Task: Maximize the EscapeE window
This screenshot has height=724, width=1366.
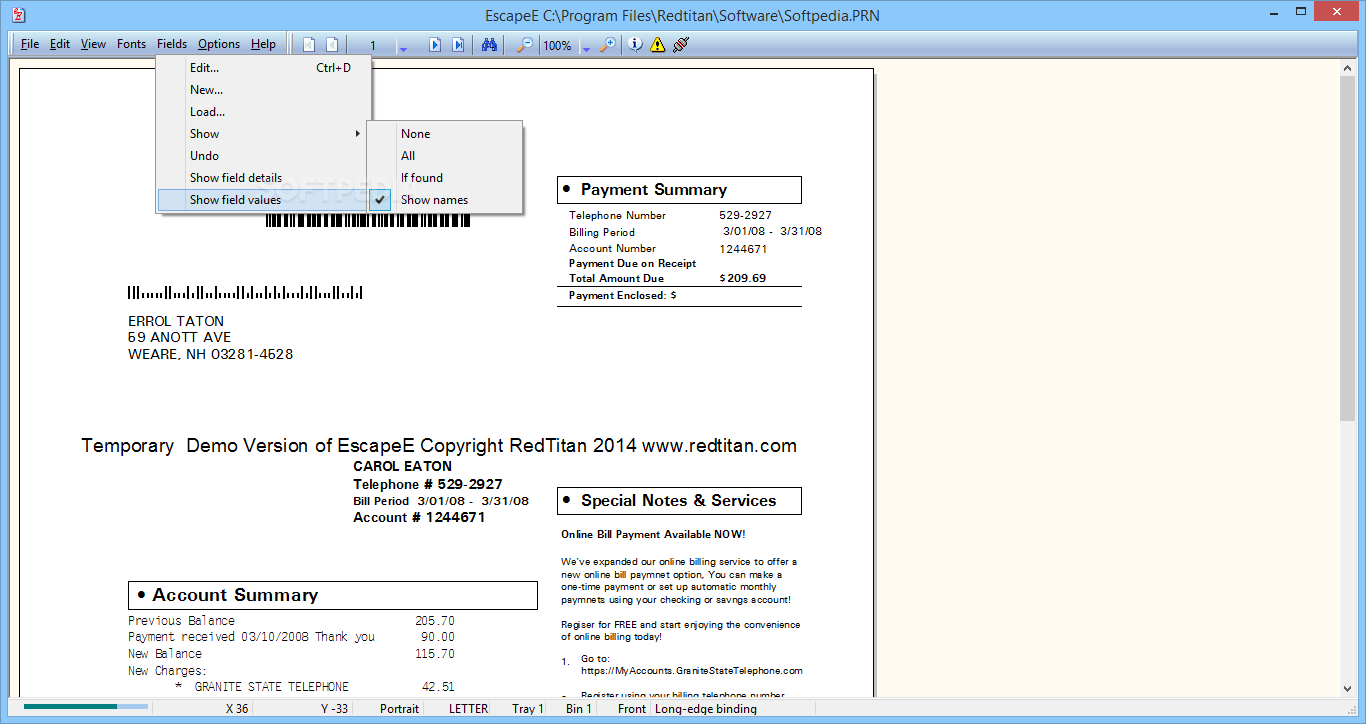Action: point(1302,13)
